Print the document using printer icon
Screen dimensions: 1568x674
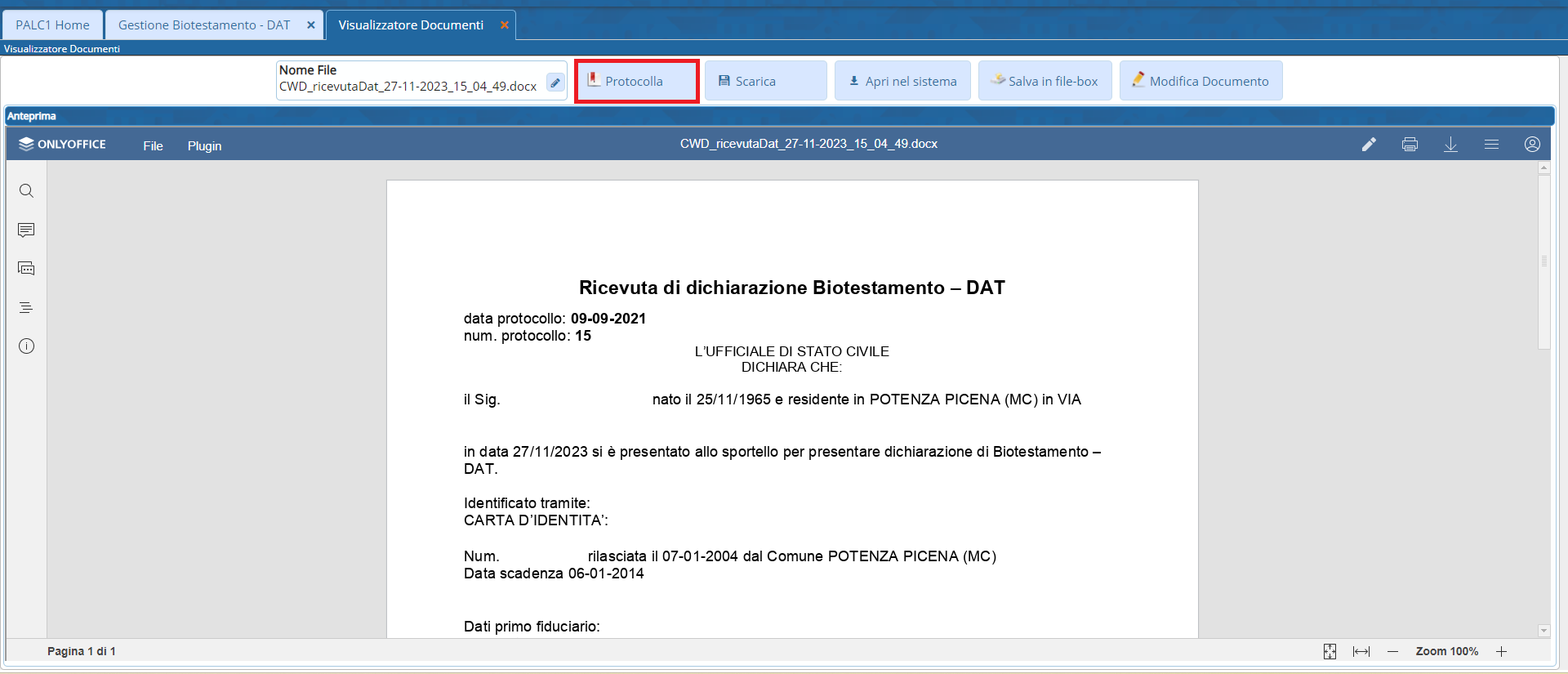[x=1410, y=145]
